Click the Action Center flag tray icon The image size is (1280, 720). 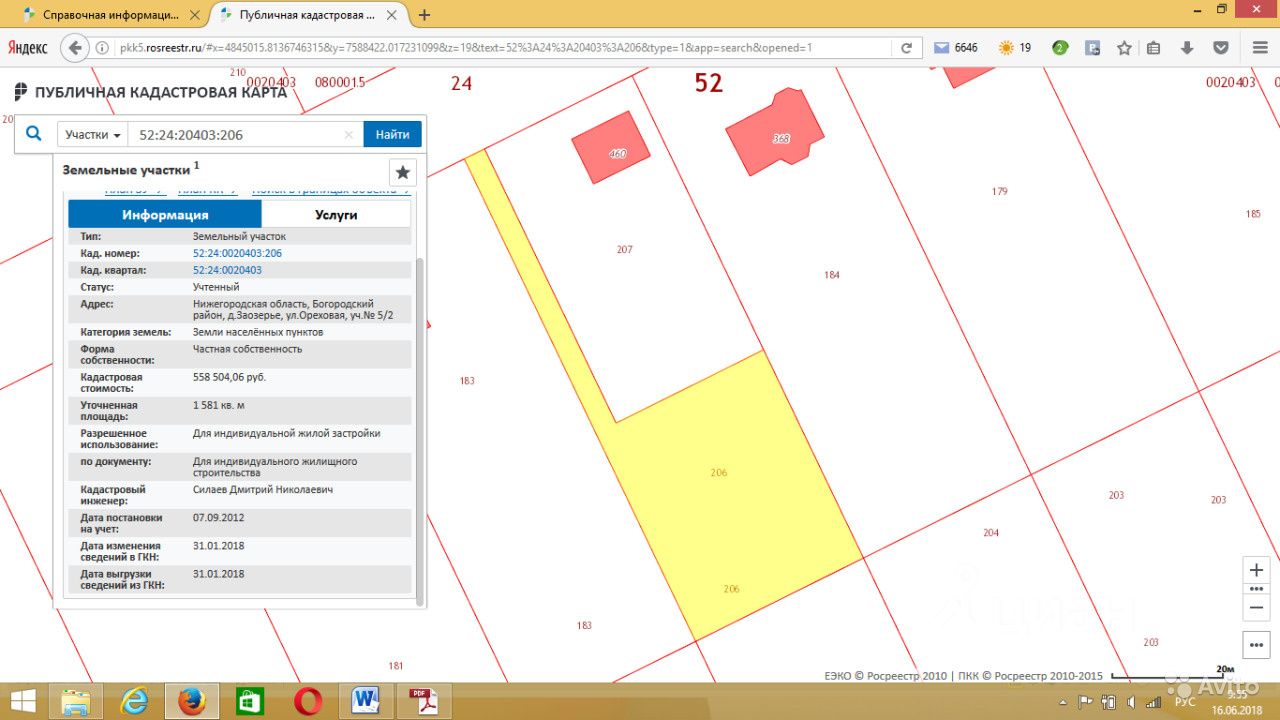(x=1085, y=702)
